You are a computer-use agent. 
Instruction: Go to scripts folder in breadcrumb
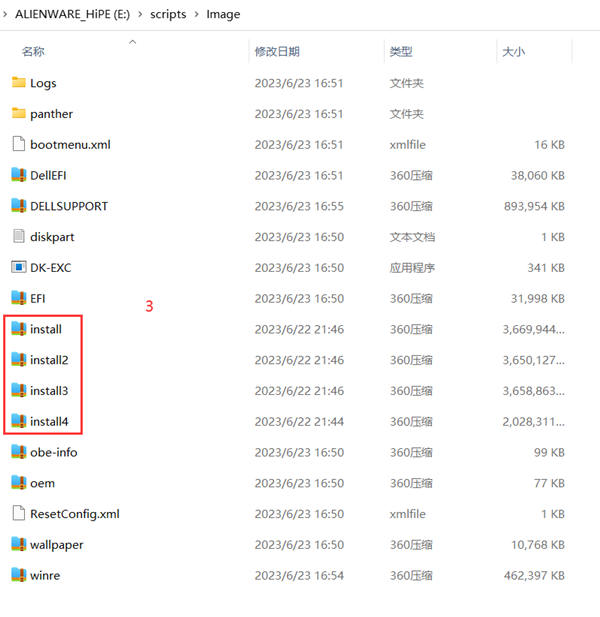click(x=168, y=14)
